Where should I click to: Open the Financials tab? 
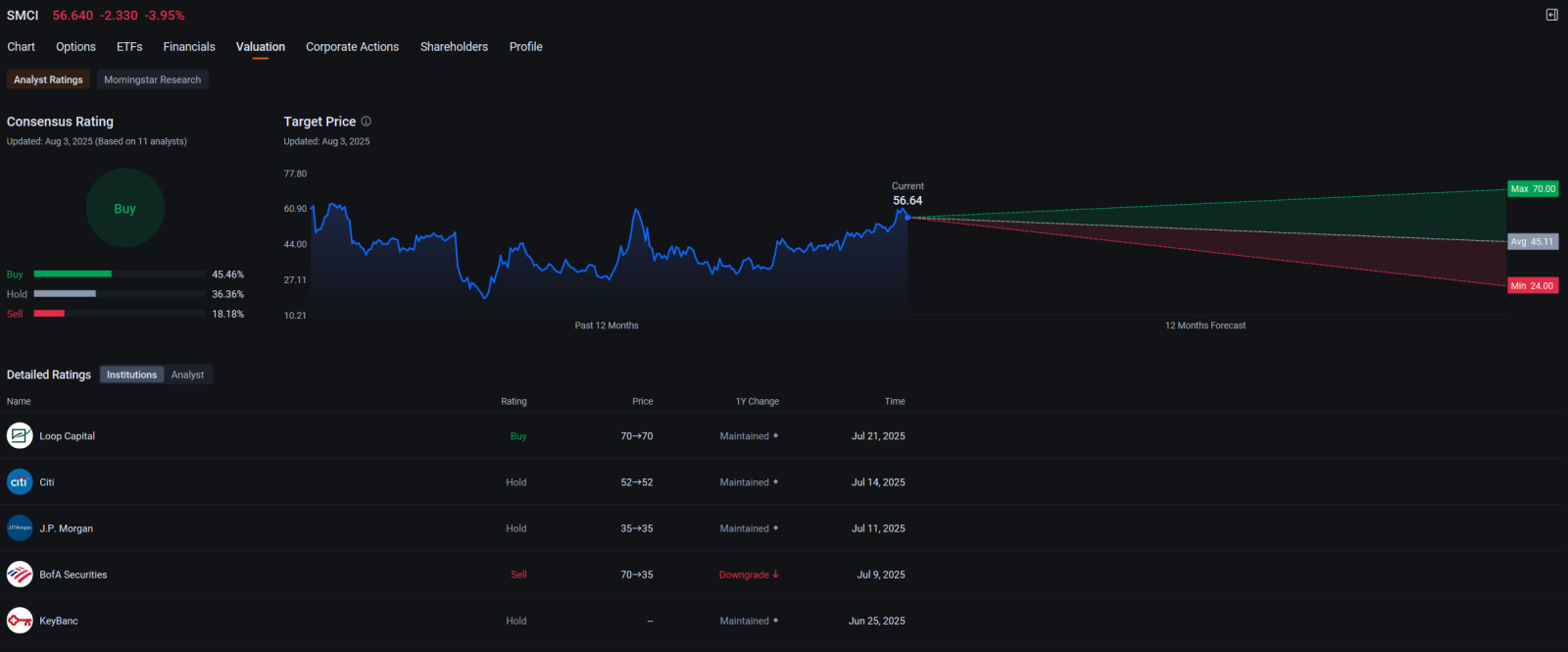click(x=189, y=46)
